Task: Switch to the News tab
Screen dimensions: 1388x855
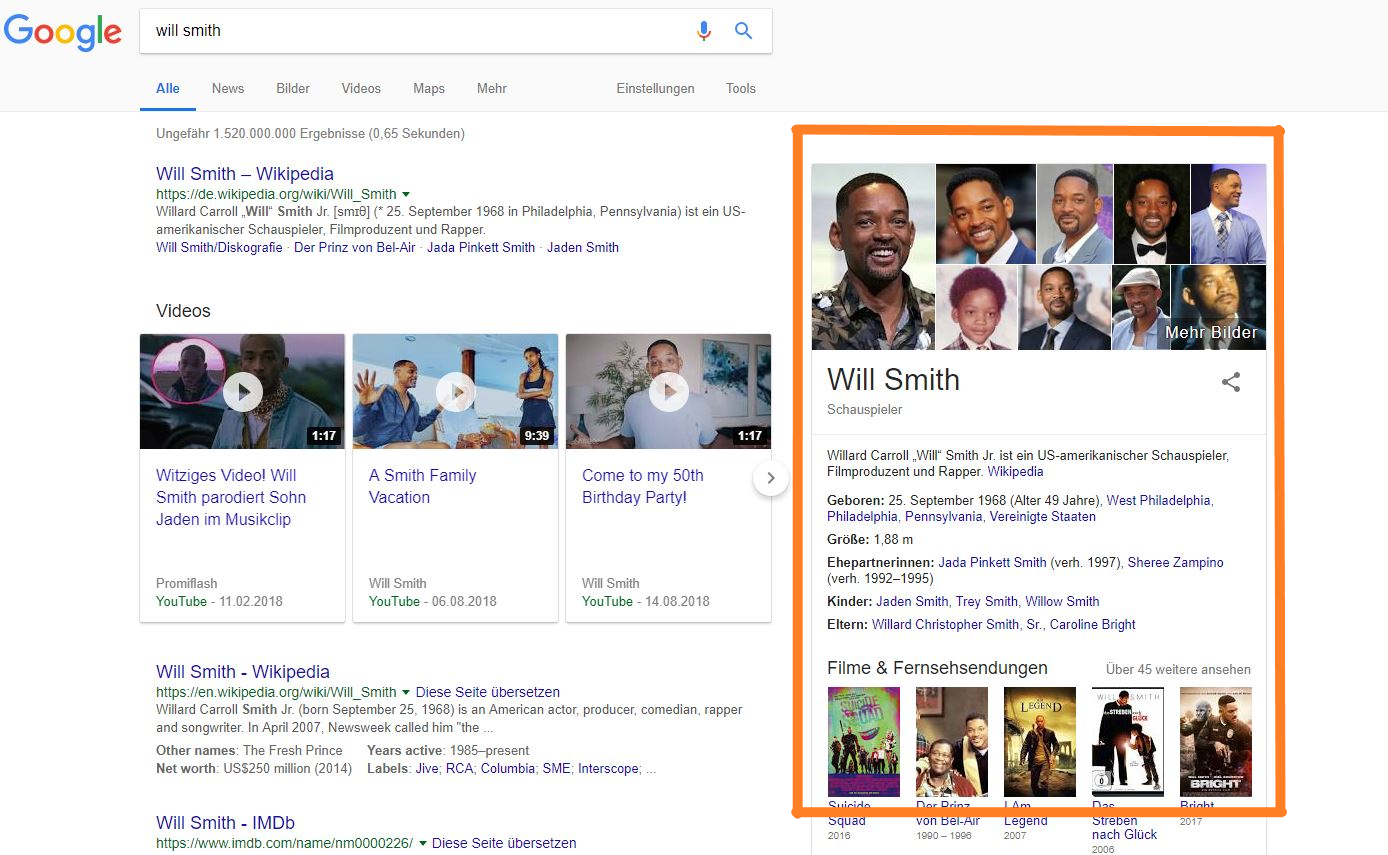Action: [228, 88]
